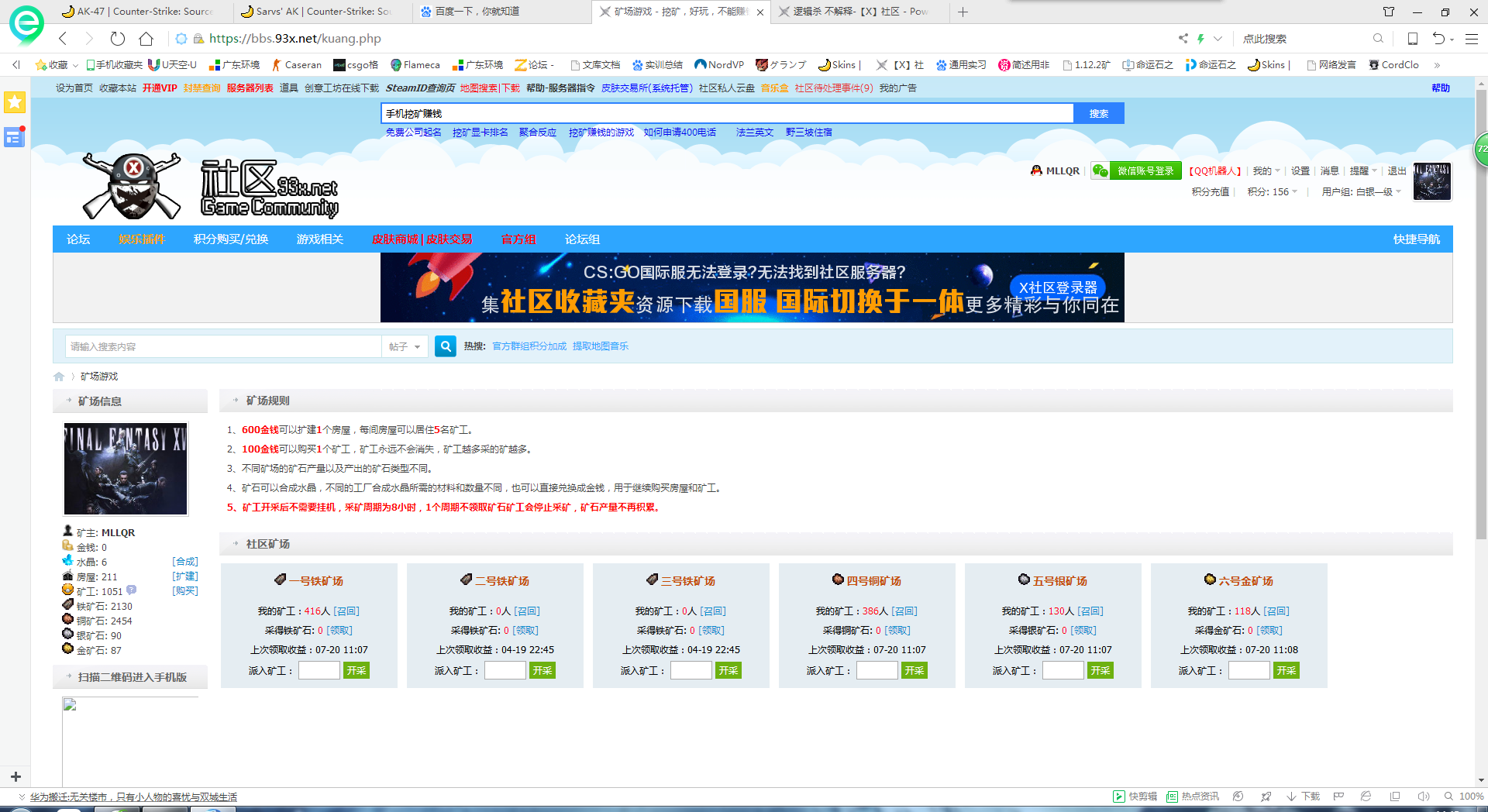Click the X社区登录器 banner button

click(x=1059, y=287)
